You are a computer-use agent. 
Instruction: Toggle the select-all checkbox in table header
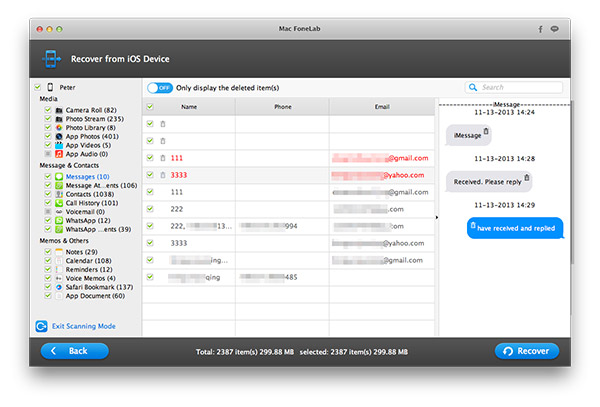150,106
